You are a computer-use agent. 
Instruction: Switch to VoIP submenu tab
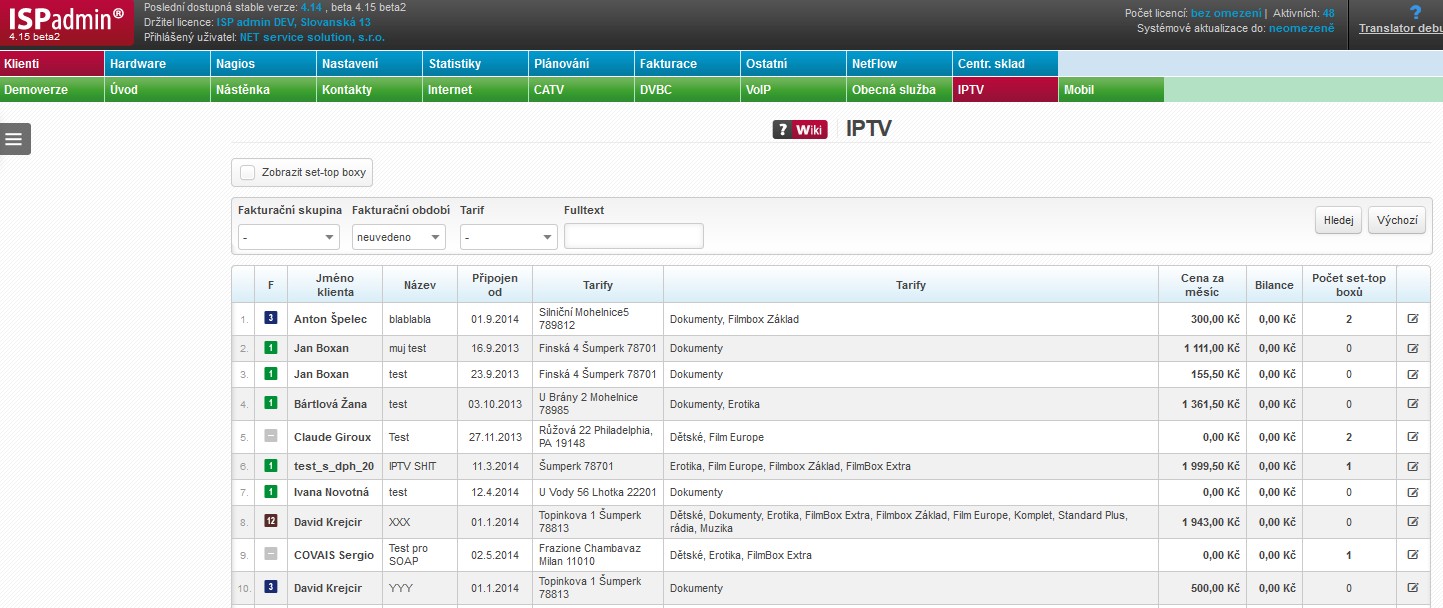pyautogui.click(x=794, y=89)
